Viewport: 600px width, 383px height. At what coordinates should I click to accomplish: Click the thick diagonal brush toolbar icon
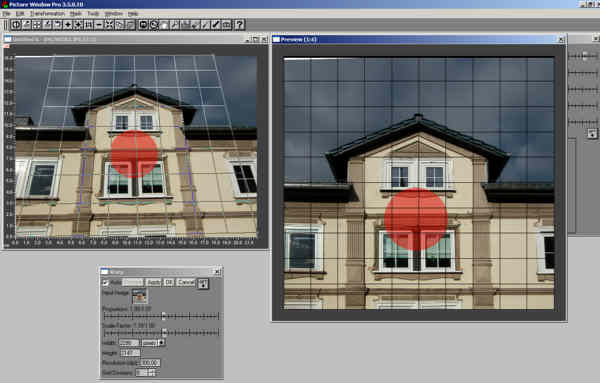[x=216, y=25]
